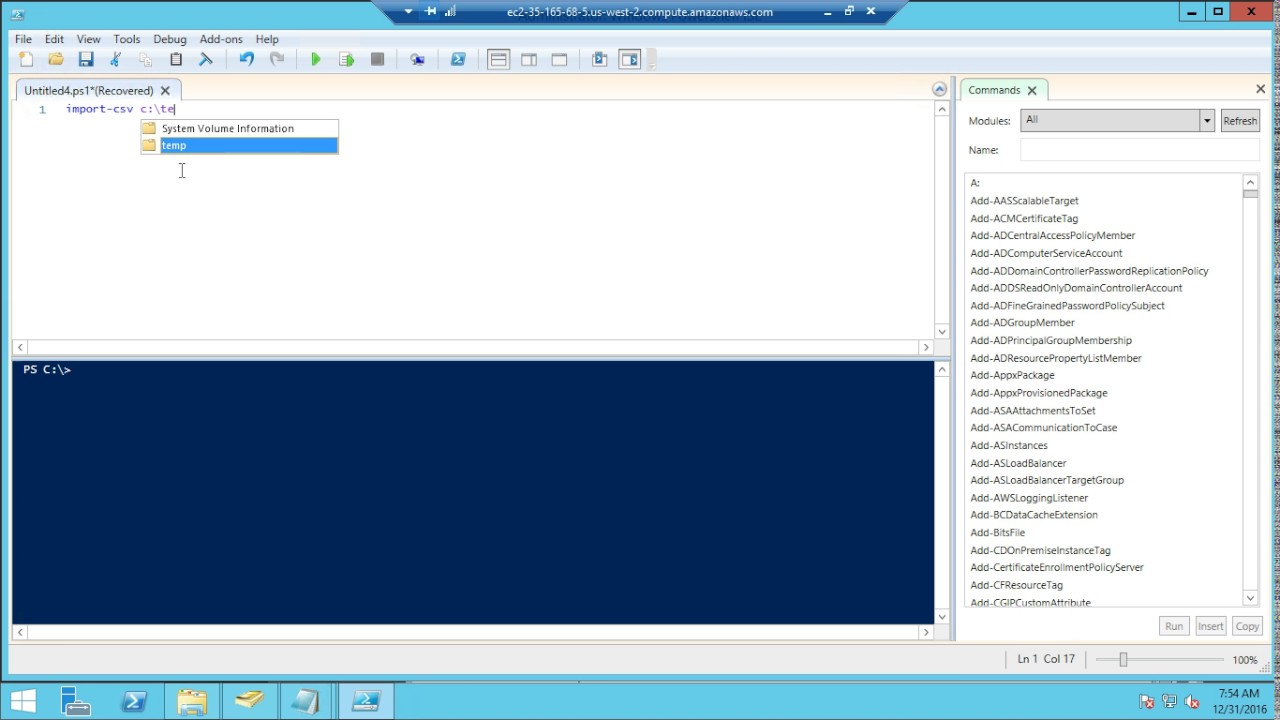Viewport: 1280px width, 720px height.
Task: Paste from clipboard using the paste icon
Action: (176, 60)
